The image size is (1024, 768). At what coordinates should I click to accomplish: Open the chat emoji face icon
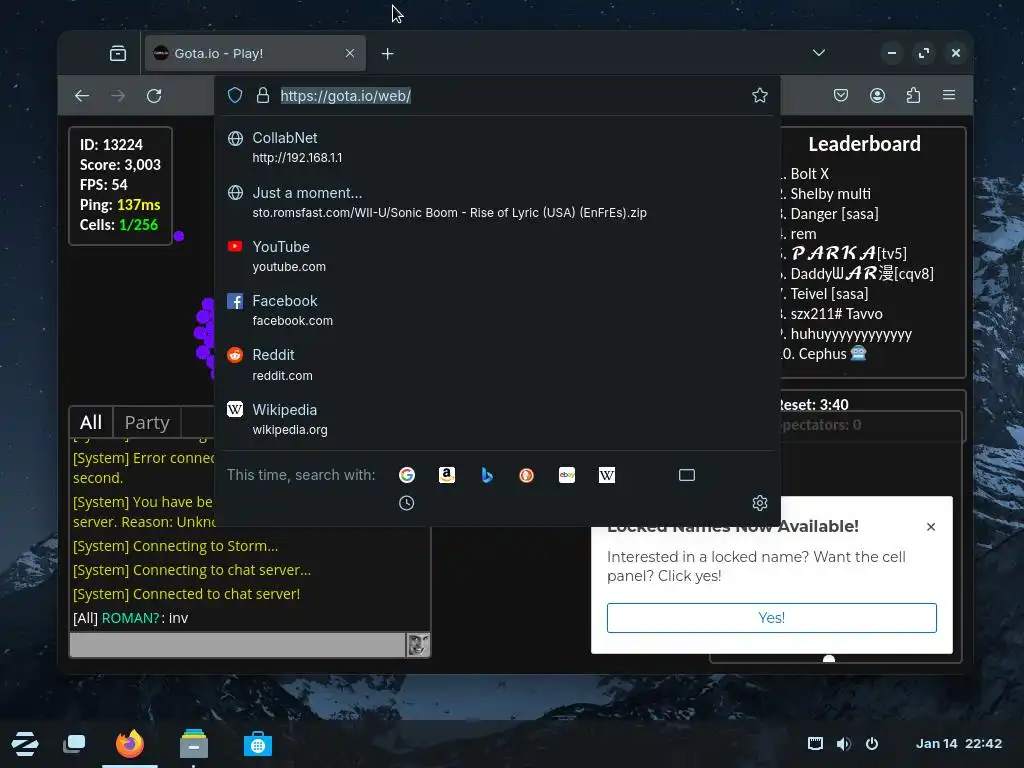tap(418, 645)
